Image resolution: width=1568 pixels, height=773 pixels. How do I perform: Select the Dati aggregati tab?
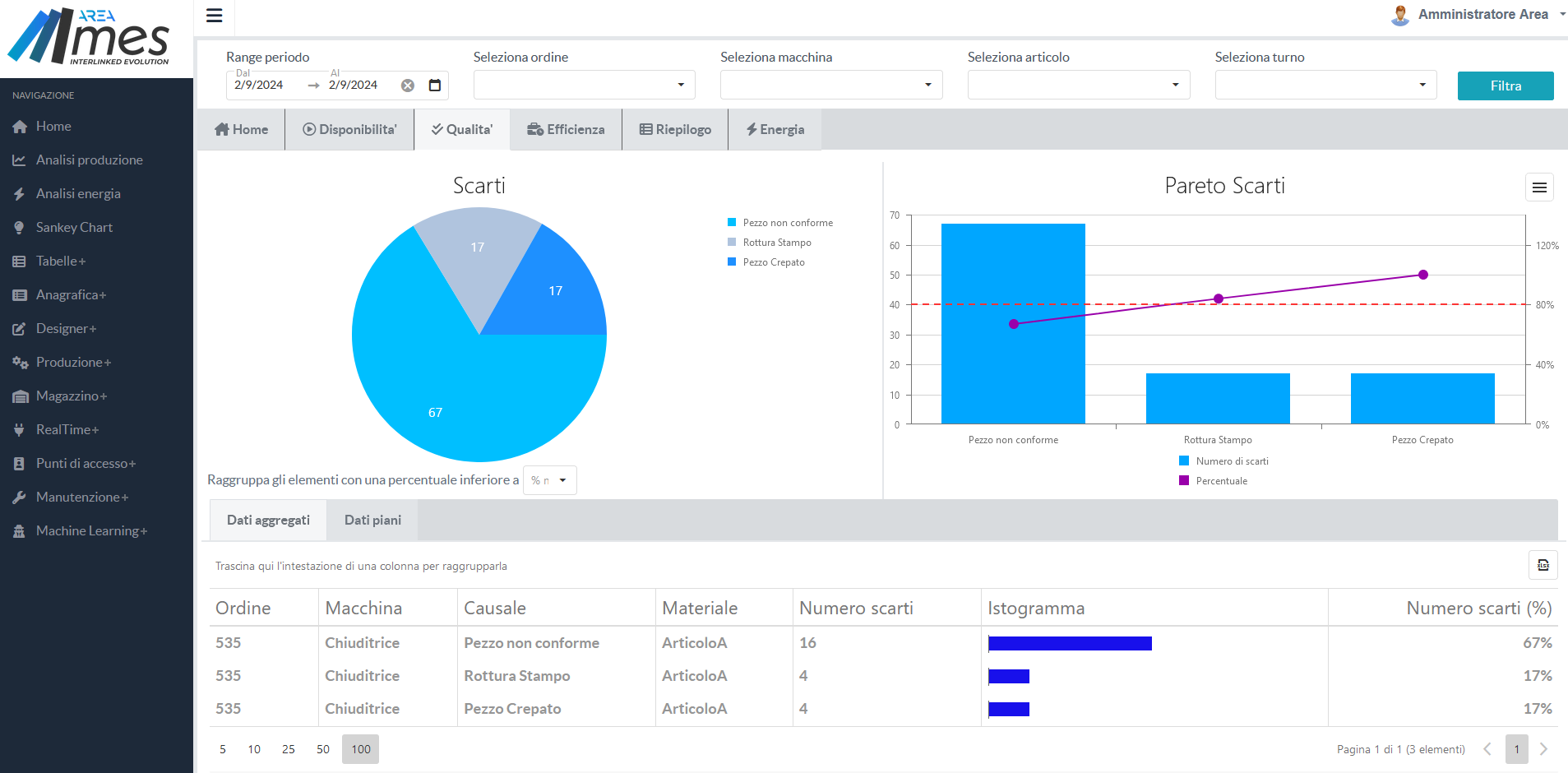(268, 521)
